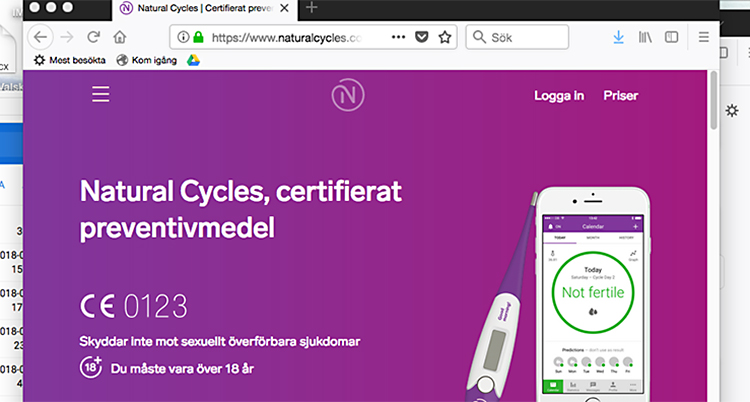
Task: Open the Kom igång bookmark
Action: [x=147, y=60]
